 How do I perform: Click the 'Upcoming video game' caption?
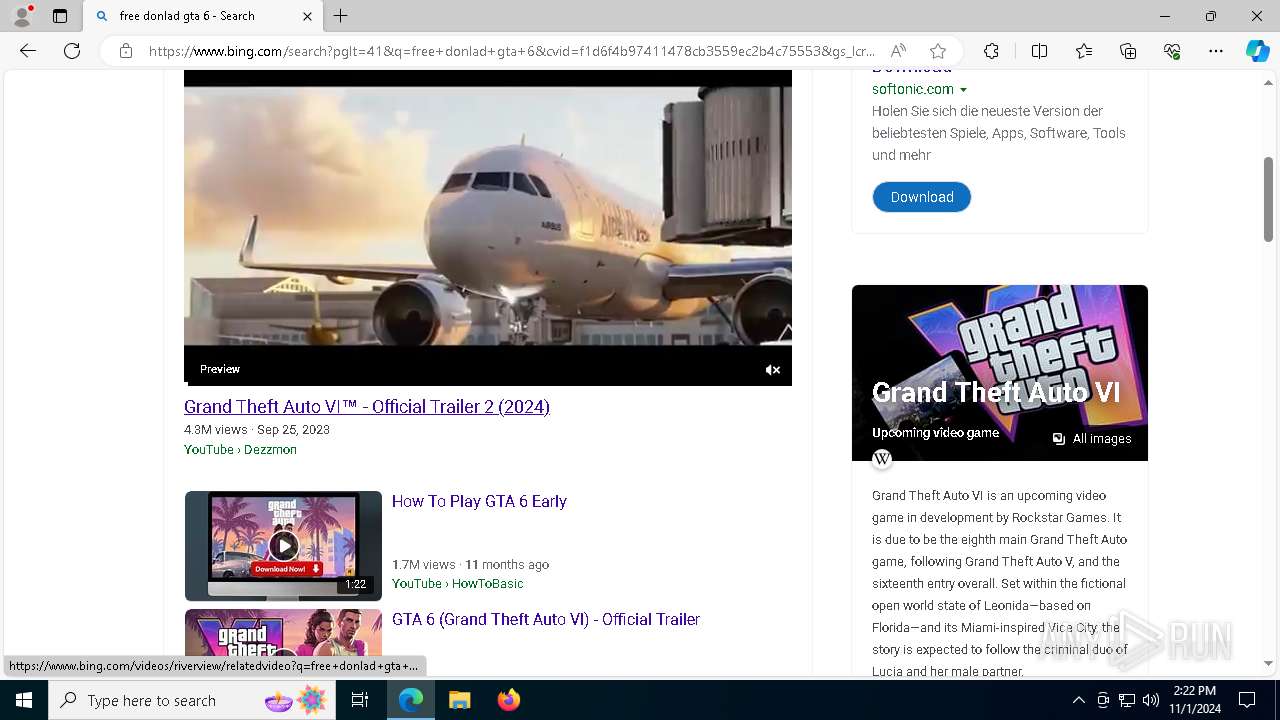tap(935, 433)
